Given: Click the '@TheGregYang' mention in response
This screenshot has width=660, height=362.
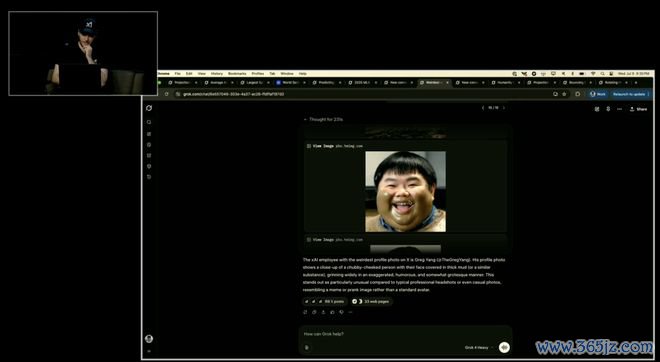Looking at the screenshot, I should point(452,260).
